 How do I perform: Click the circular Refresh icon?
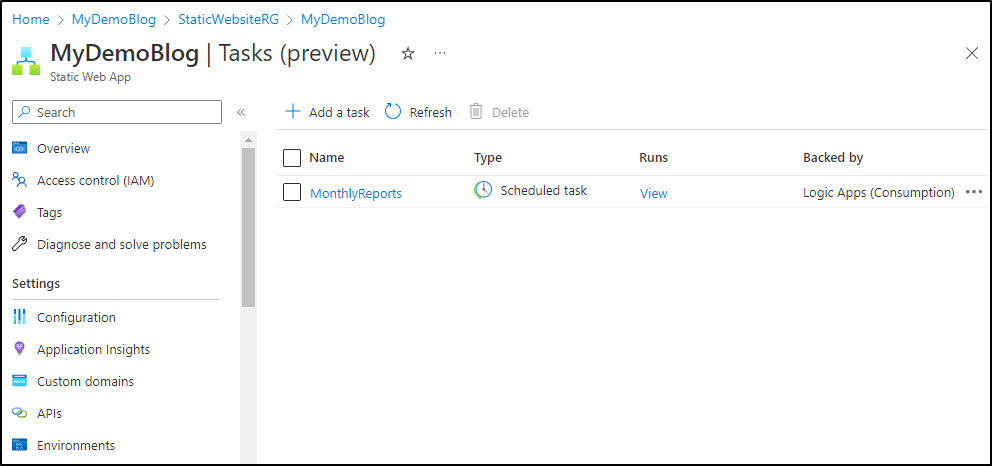point(393,112)
